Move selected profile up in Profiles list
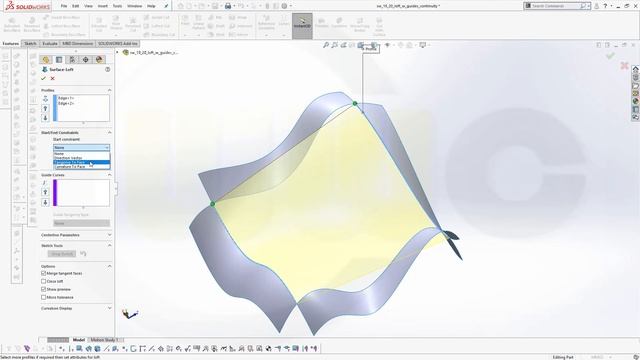640x360 pixels. pos(45,109)
